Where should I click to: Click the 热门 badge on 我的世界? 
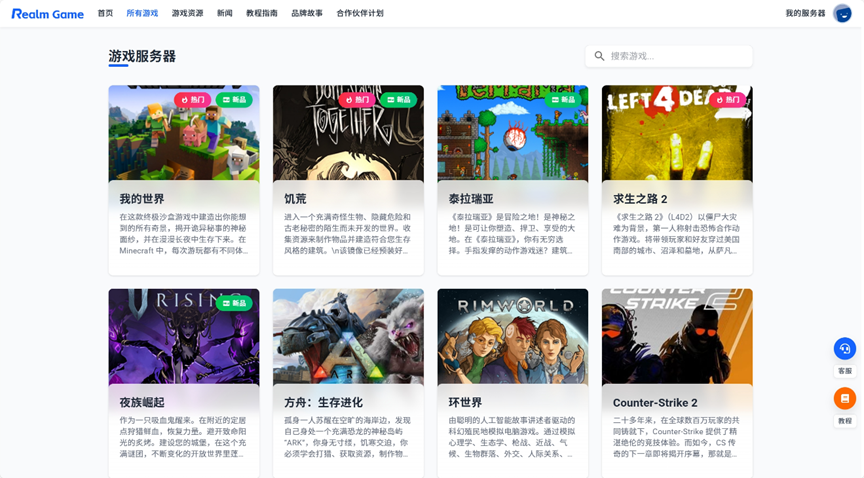point(193,100)
